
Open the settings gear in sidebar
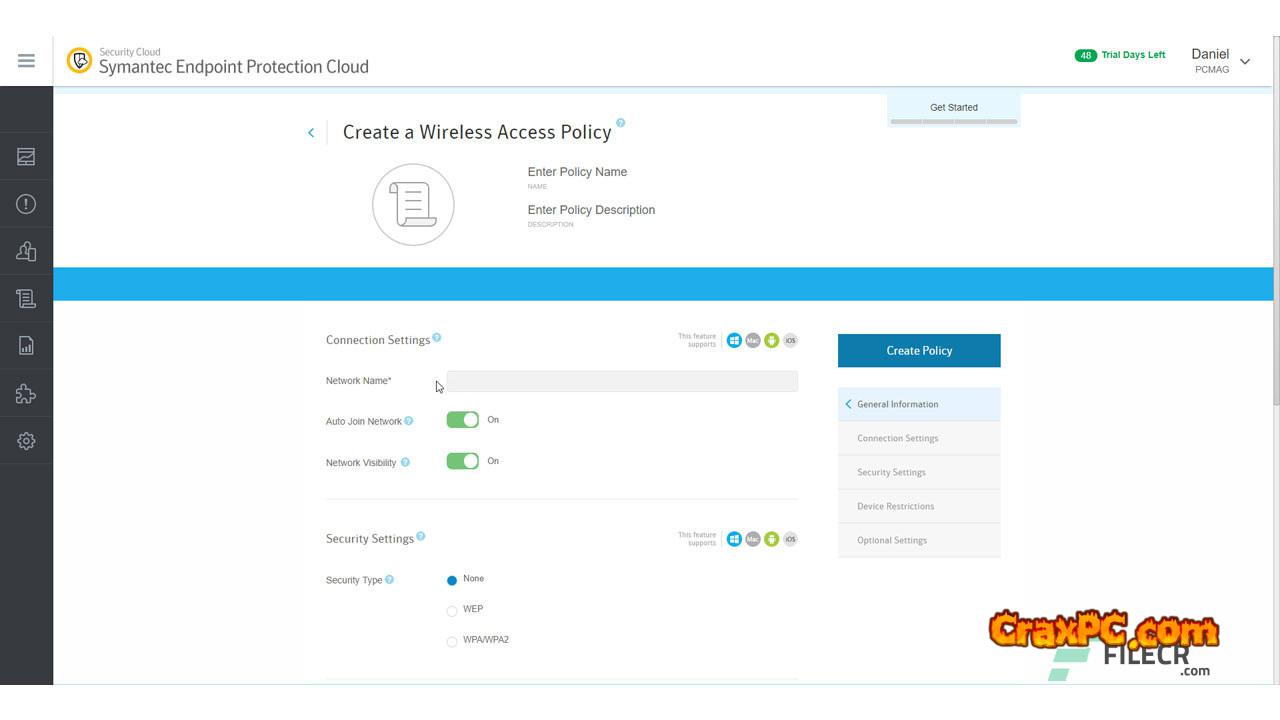tap(26, 441)
